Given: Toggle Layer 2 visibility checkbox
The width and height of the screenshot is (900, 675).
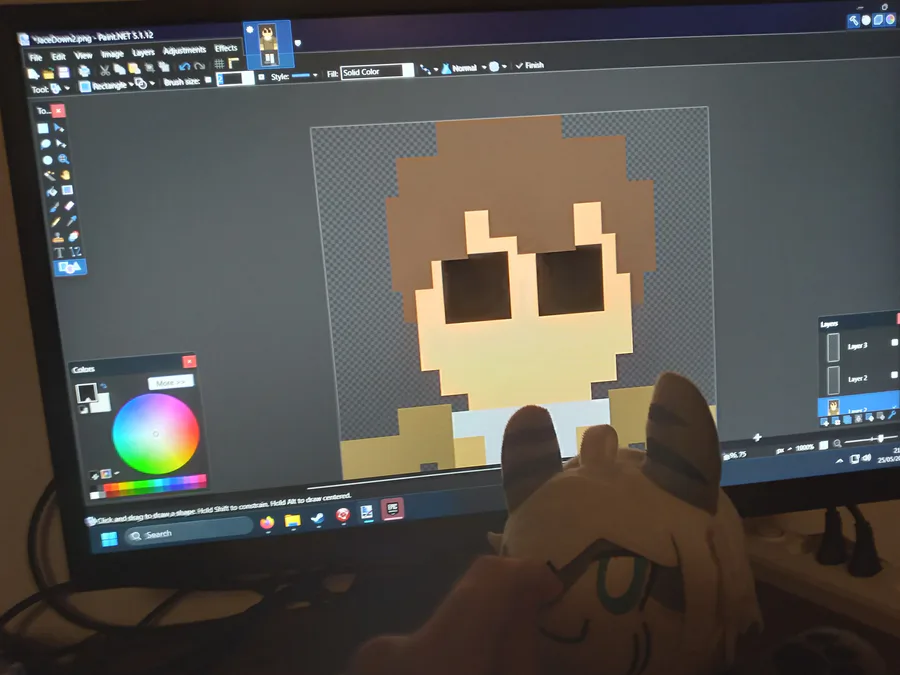Looking at the screenshot, I should tap(894, 375).
